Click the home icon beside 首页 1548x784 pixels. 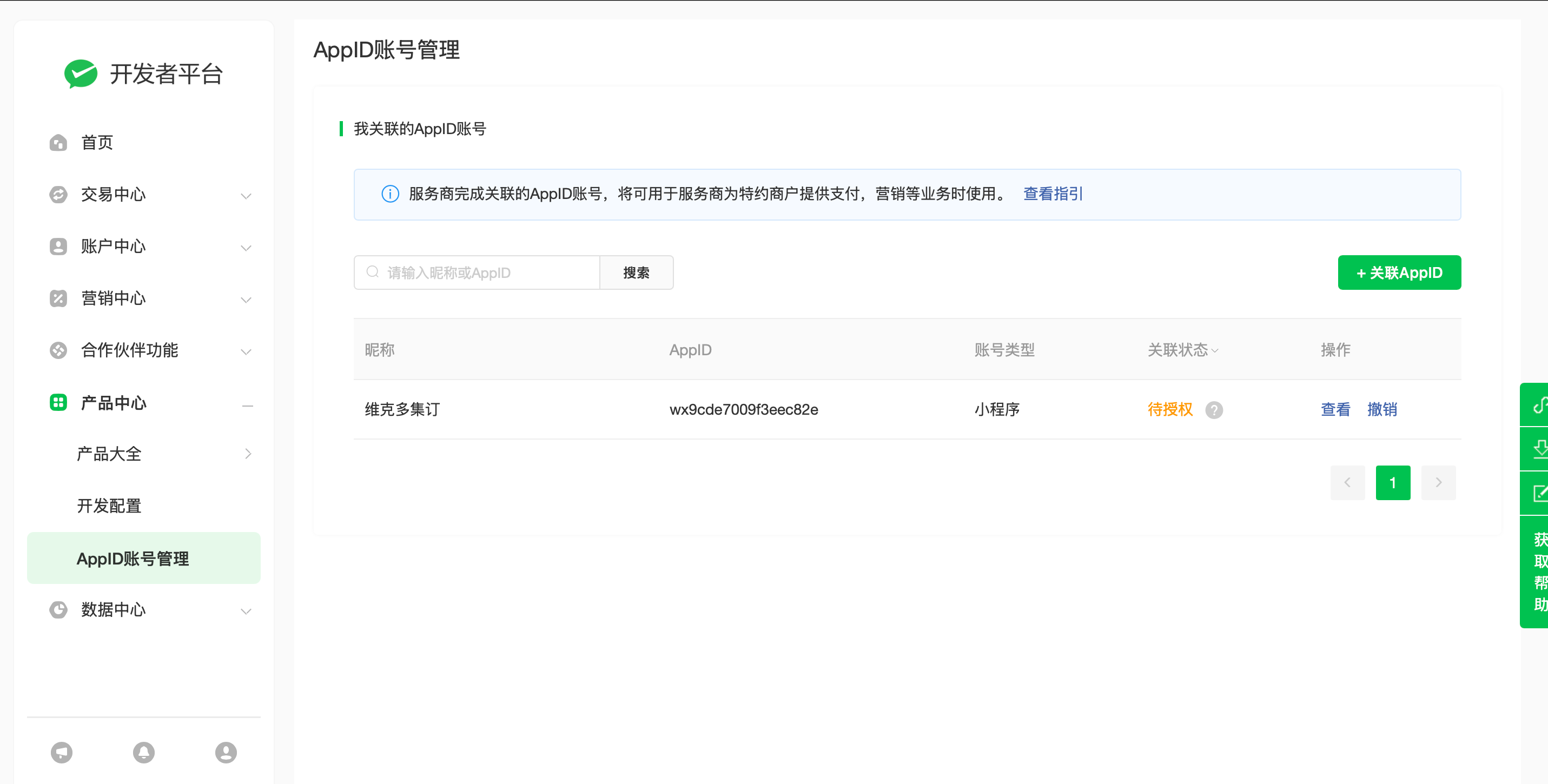click(58, 142)
